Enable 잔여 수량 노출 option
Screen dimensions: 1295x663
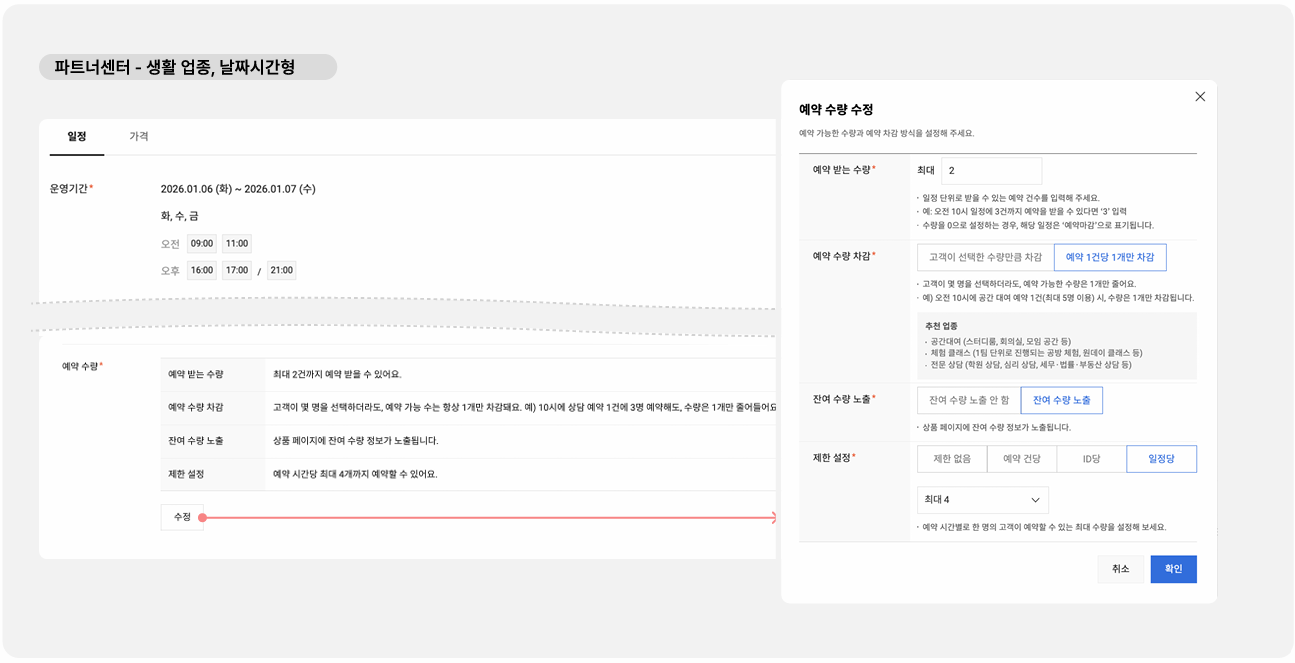point(1061,400)
